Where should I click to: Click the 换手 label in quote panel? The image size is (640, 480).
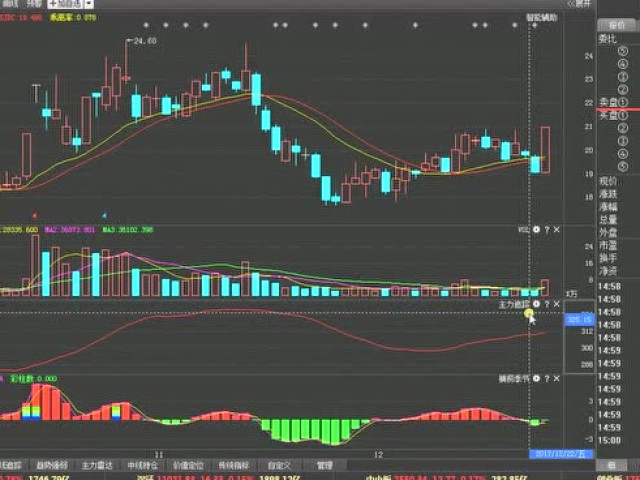(x=608, y=258)
